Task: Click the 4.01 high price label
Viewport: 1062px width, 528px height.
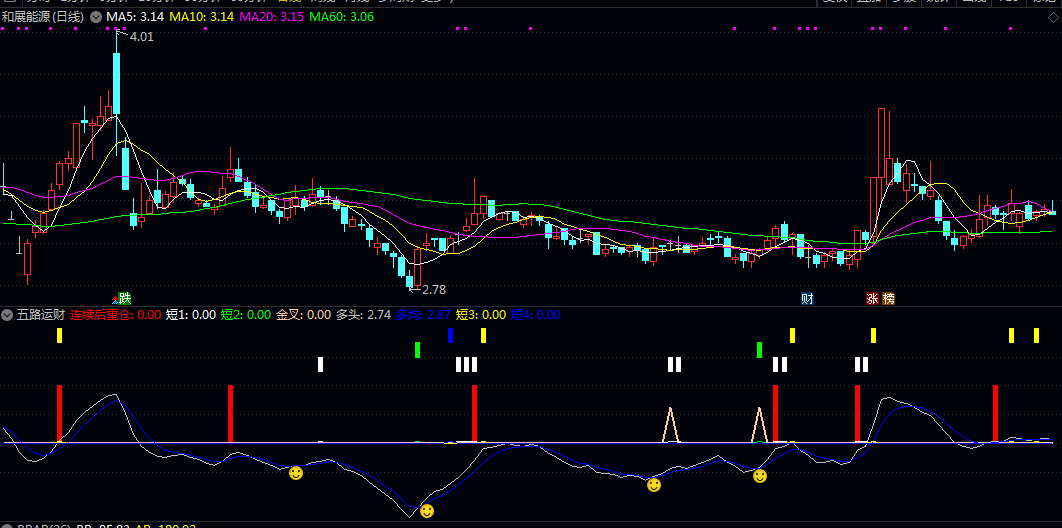Action: [x=141, y=37]
